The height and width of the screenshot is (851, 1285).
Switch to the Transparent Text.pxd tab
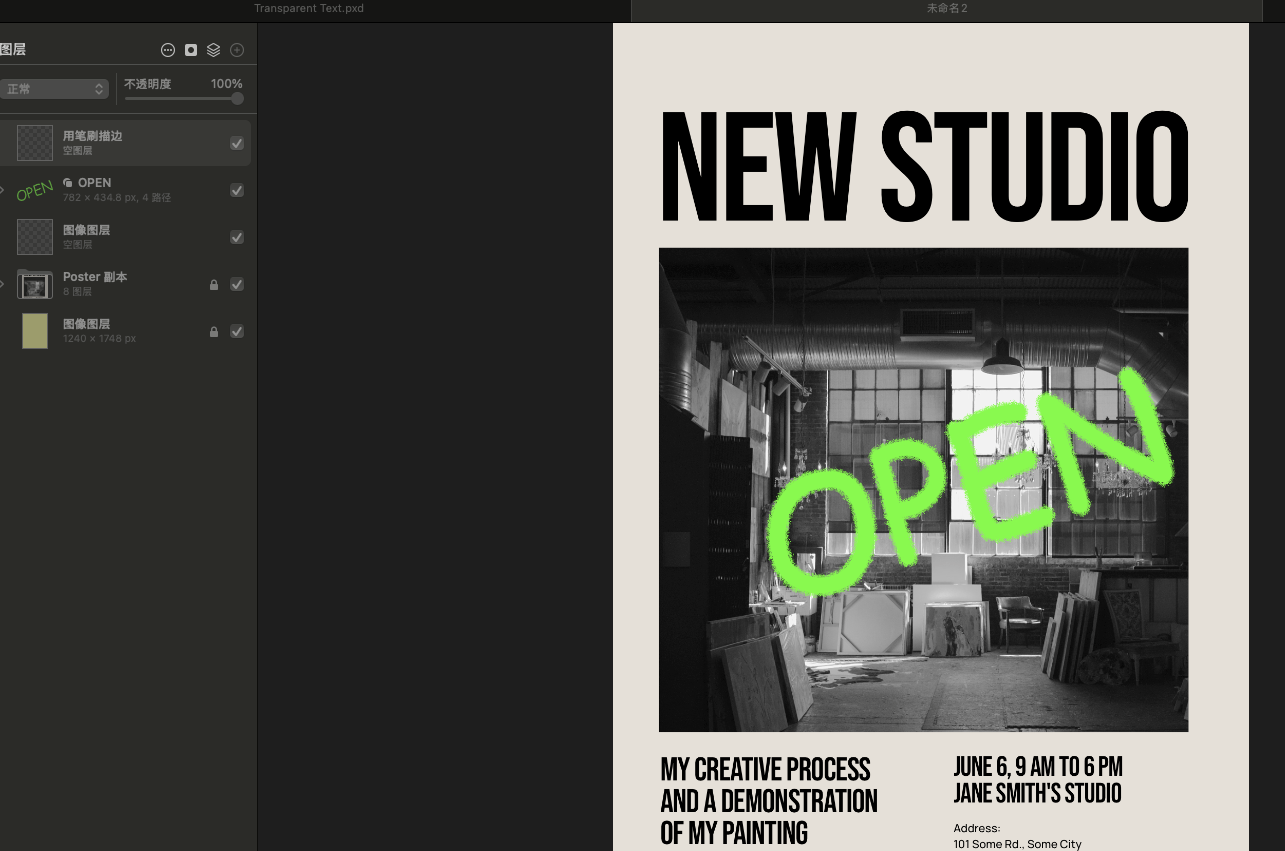tap(309, 8)
